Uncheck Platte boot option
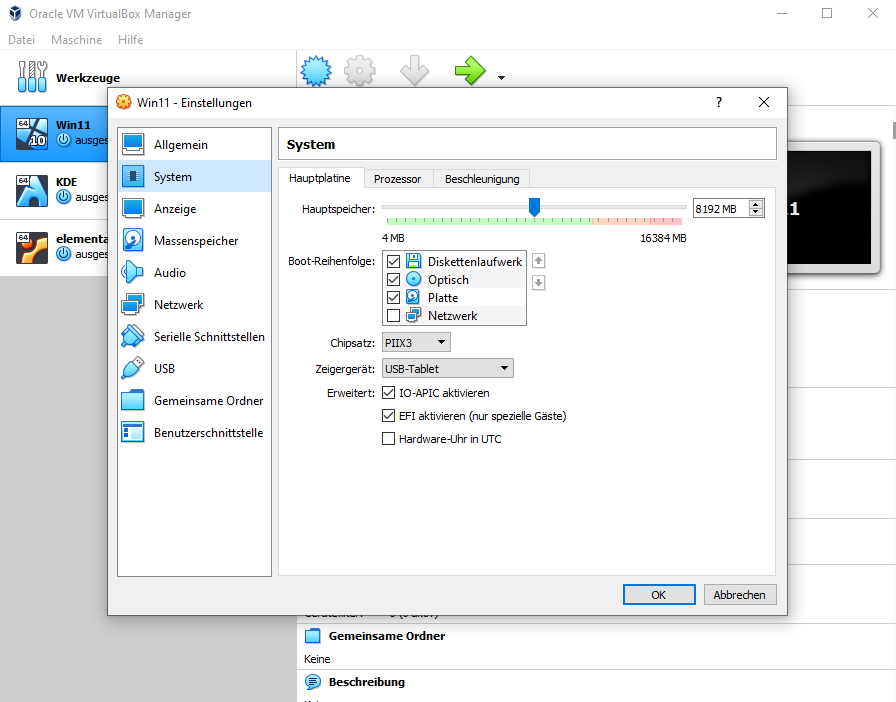The image size is (896, 702). pyautogui.click(x=393, y=297)
